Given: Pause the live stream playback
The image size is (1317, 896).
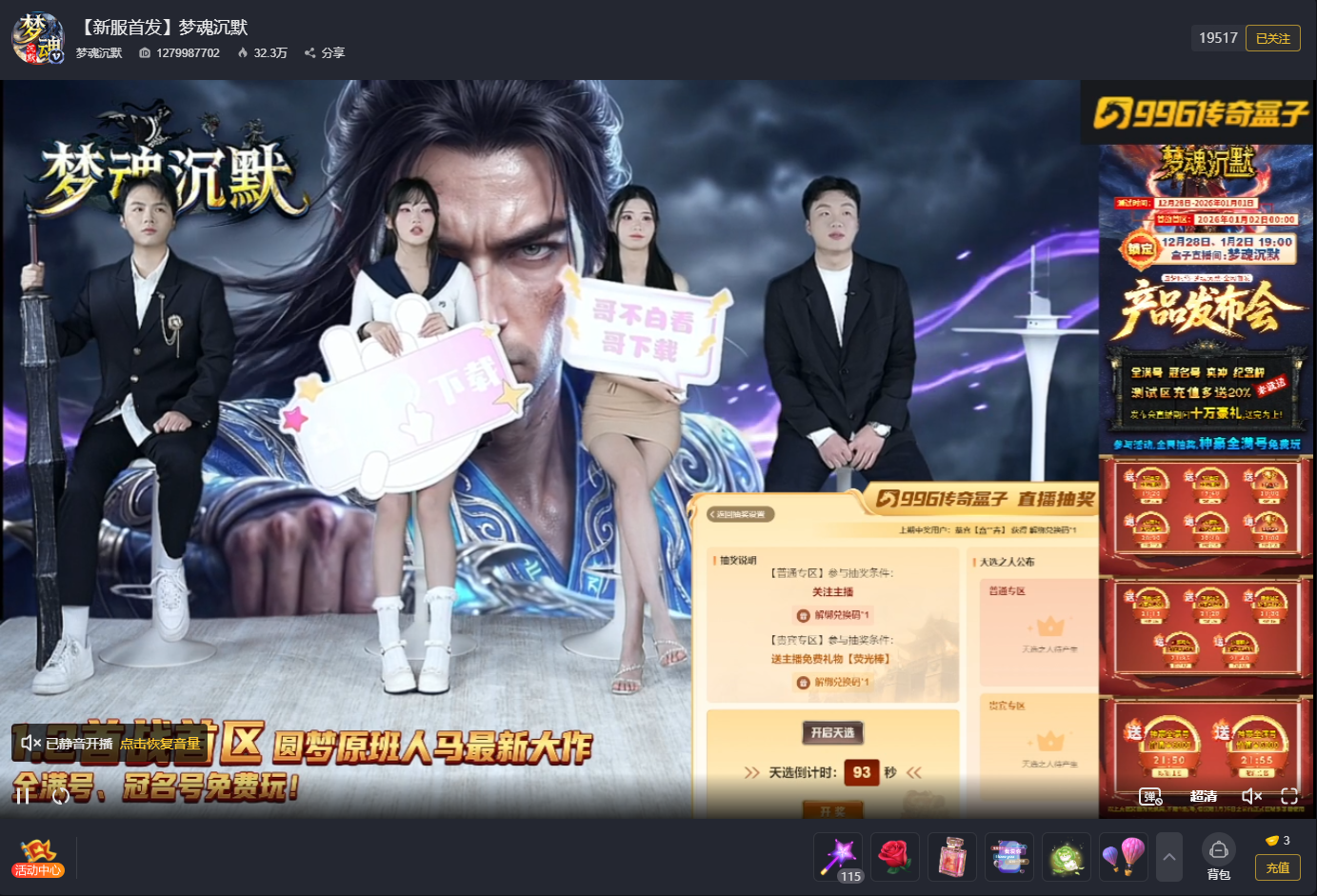Looking at the screenshot, I should tap(22, 796).
